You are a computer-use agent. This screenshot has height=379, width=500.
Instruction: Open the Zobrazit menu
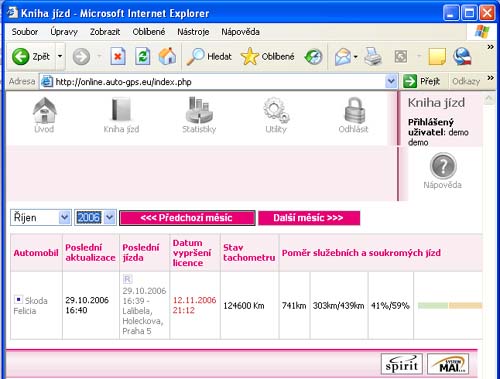click(x=105, y=32)
